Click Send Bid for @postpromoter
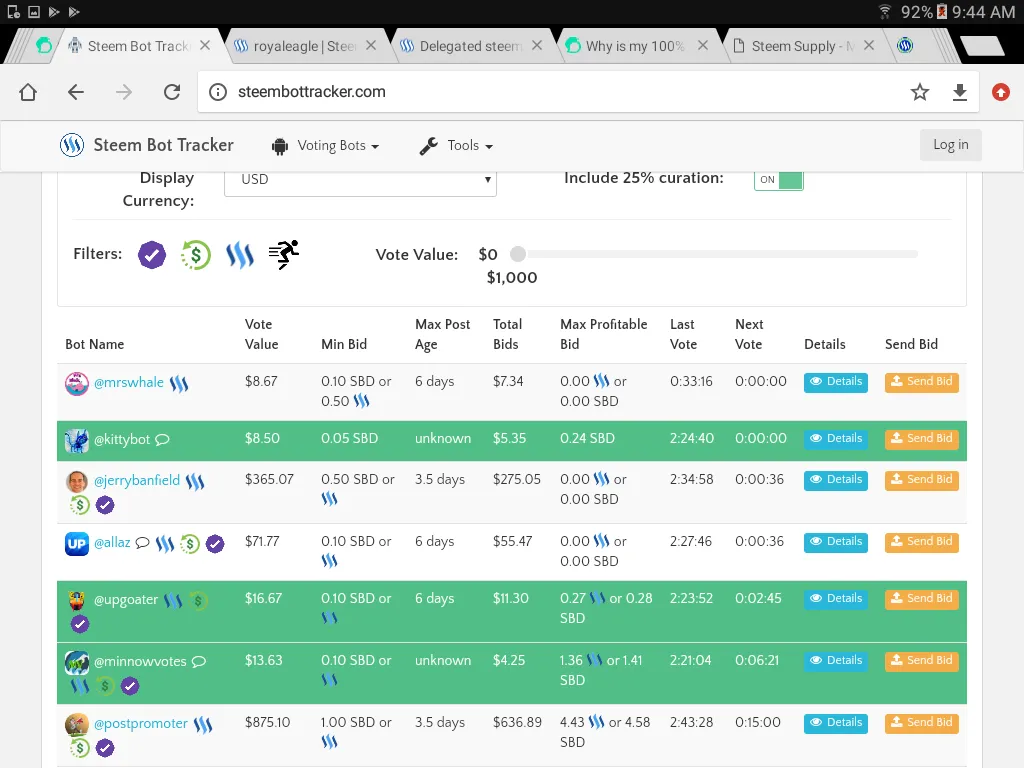The image size is (1024, 768). pos(921,723)
